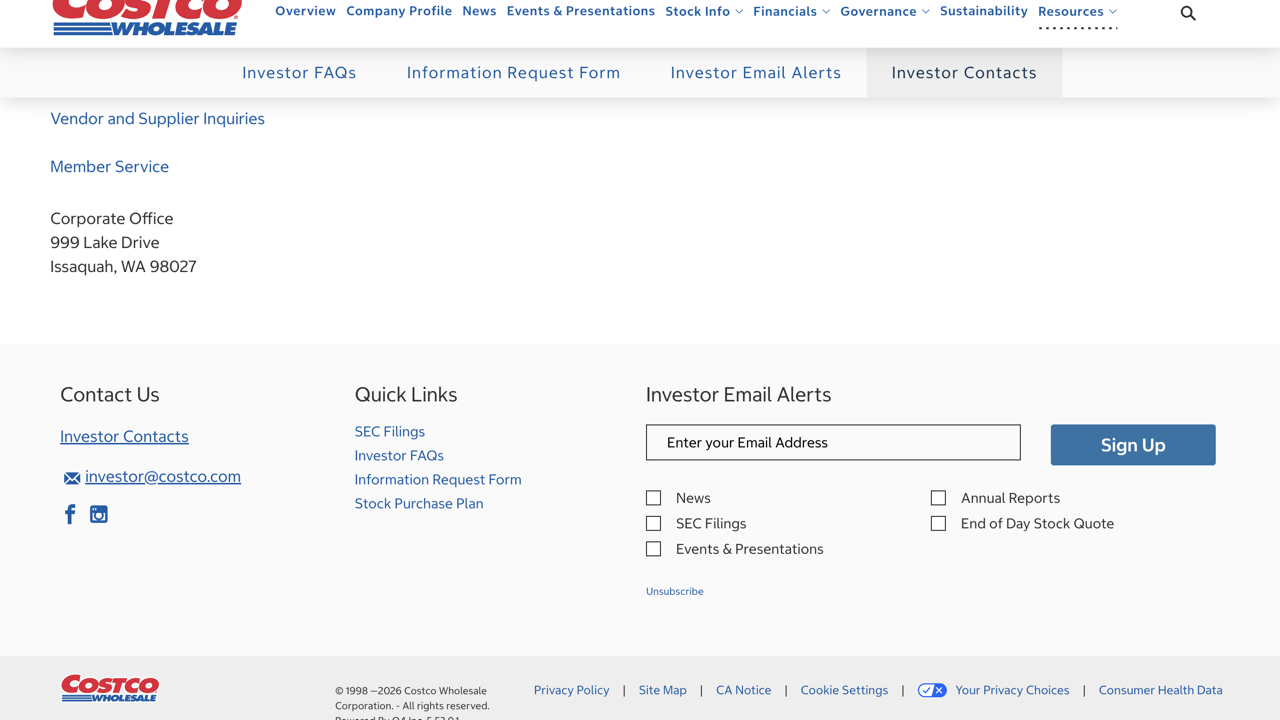Open Your Privacy Choices link

point(1012,690)
